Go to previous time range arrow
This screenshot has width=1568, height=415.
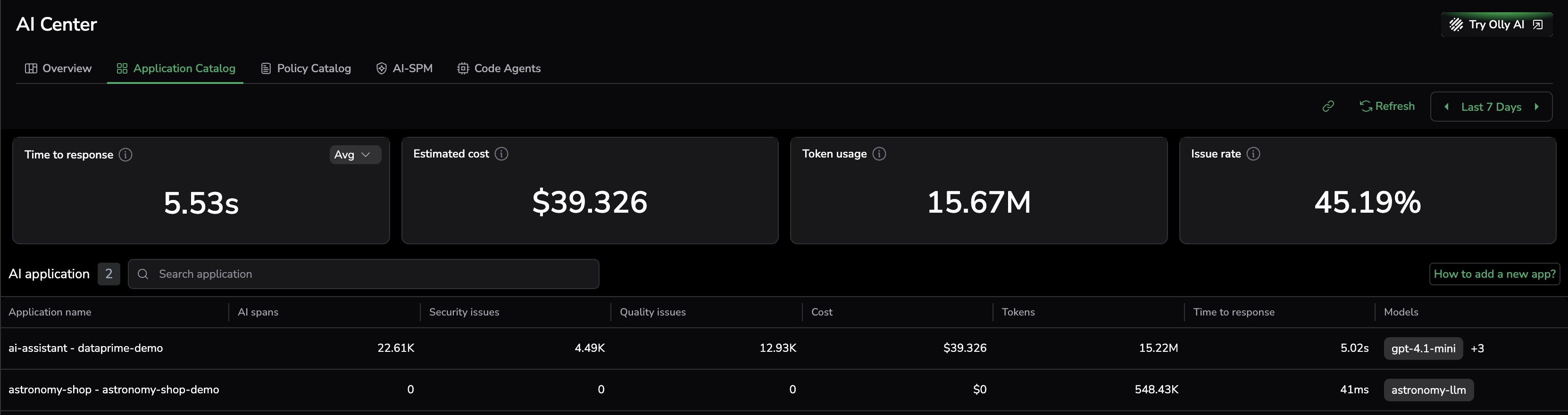[1446, 107]
